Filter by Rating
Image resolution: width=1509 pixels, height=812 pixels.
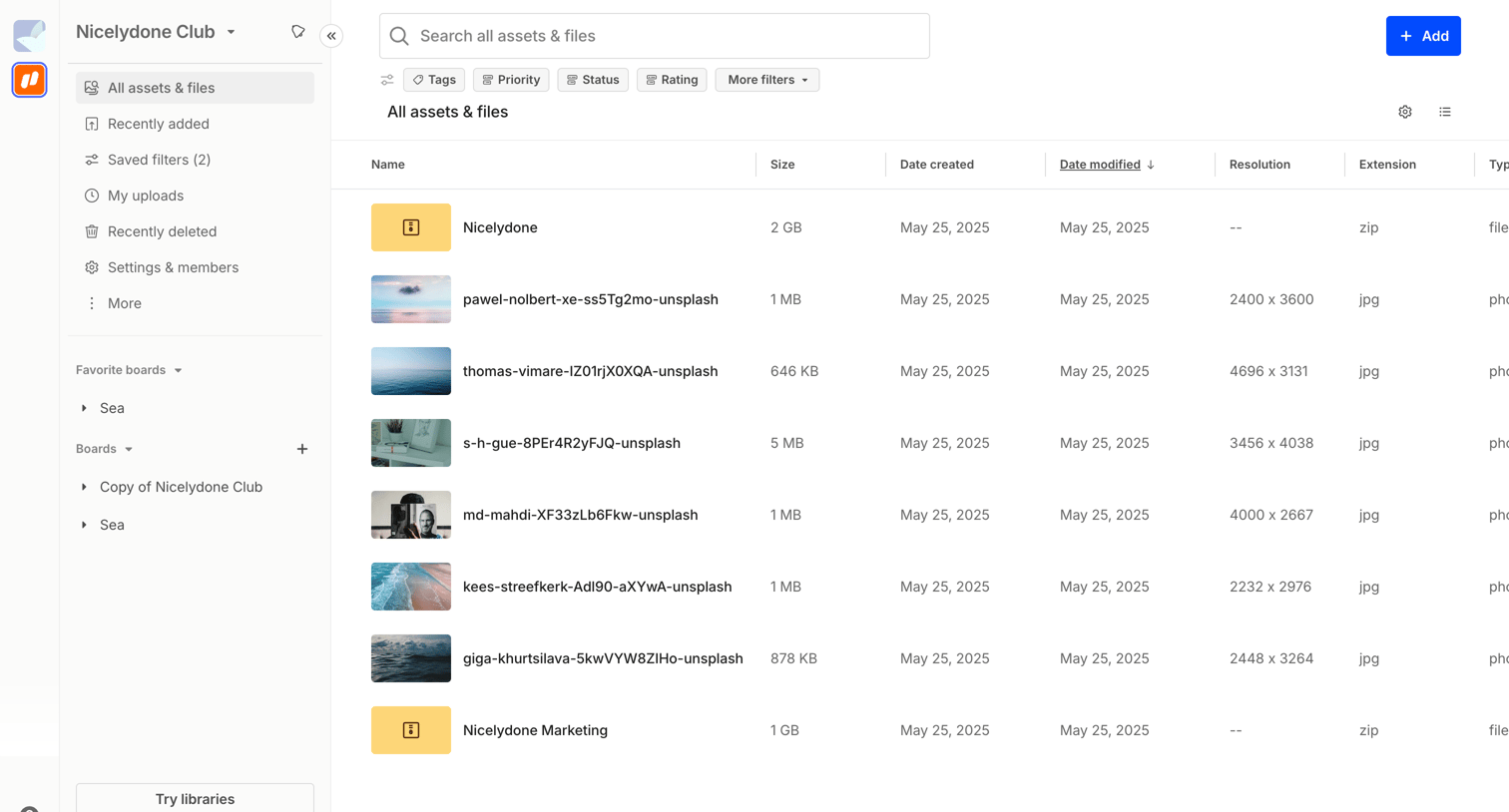click(x=672, y=80)
